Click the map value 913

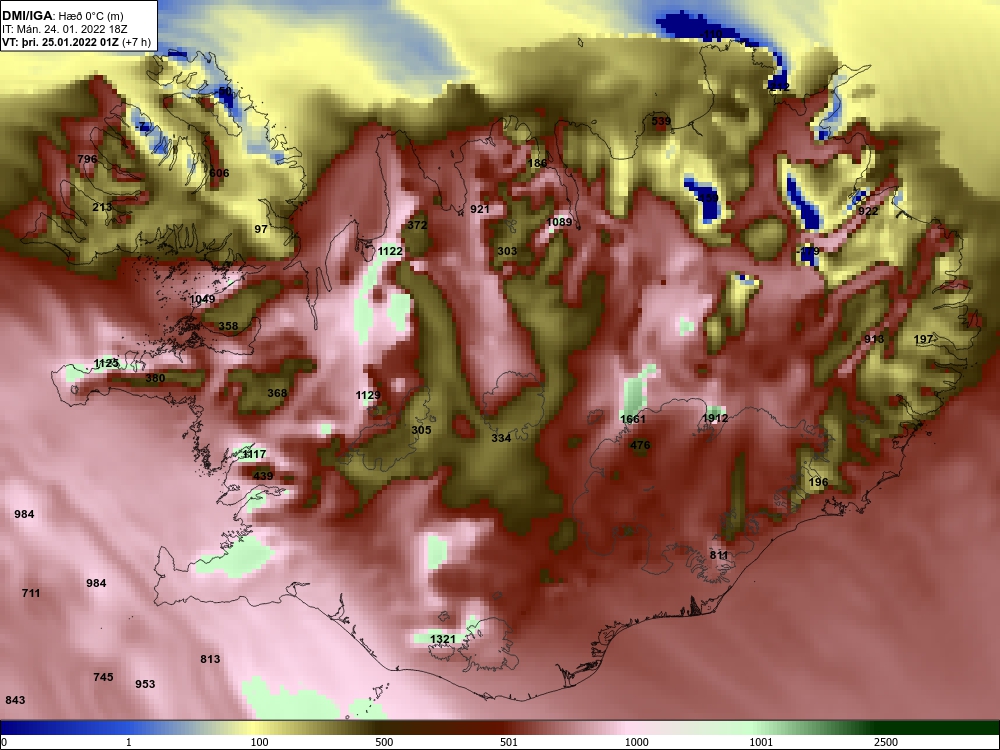874,339
